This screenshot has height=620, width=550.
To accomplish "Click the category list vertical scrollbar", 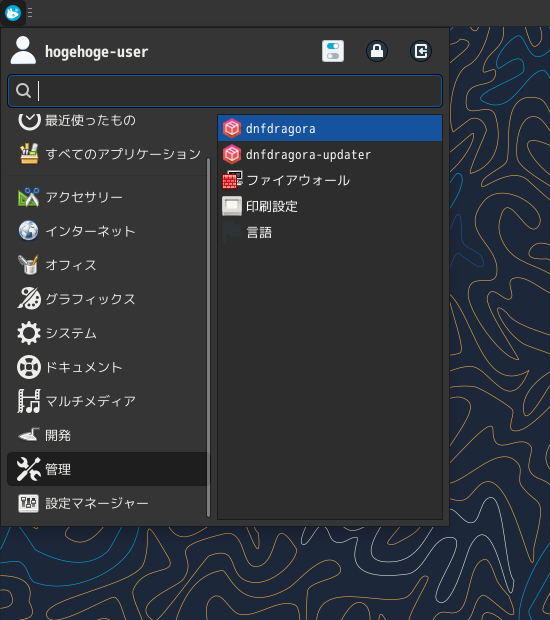I will [x=208, y=337].
